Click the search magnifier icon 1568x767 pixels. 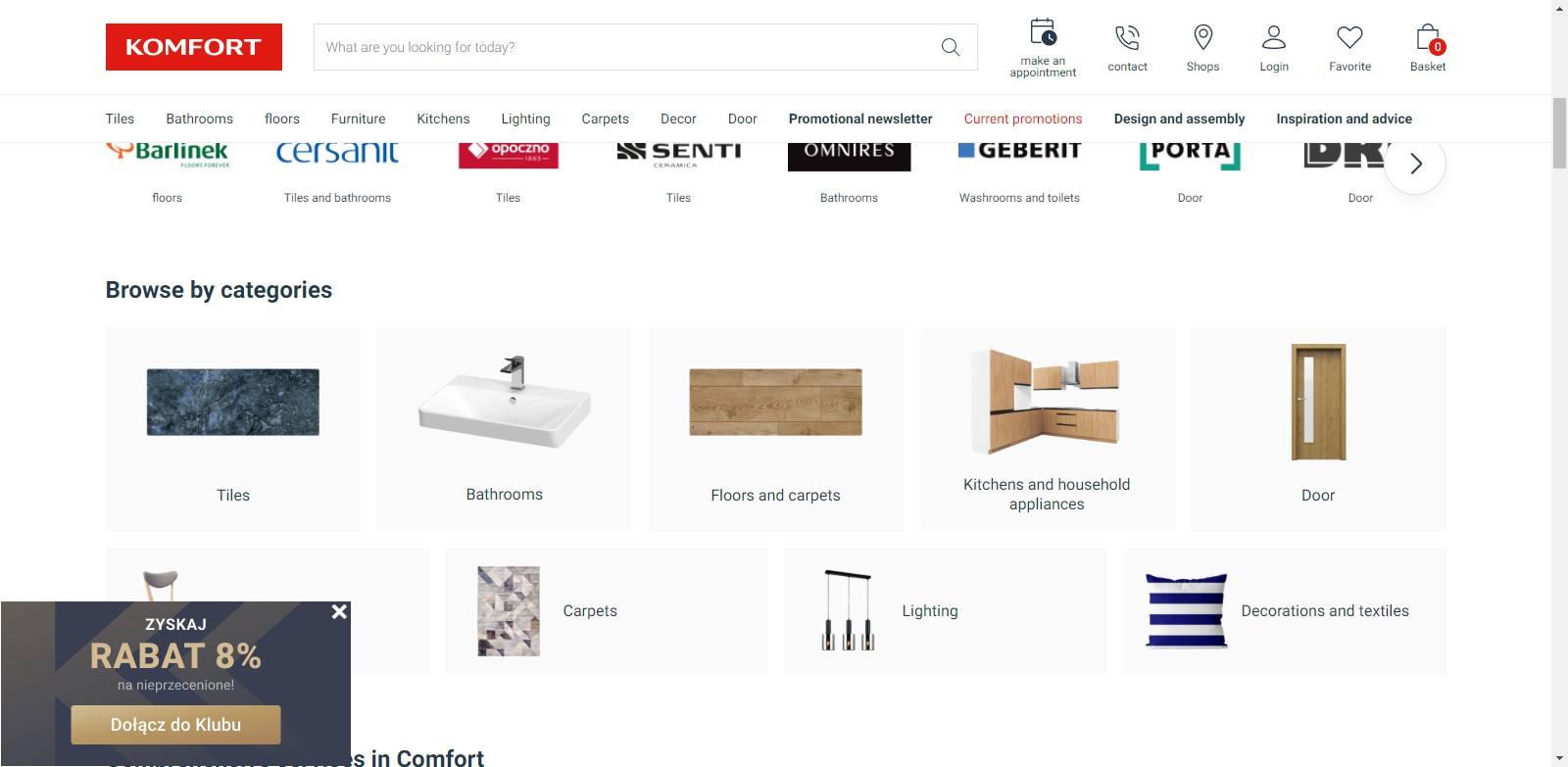pyautogui.click(x=950, y=47)
